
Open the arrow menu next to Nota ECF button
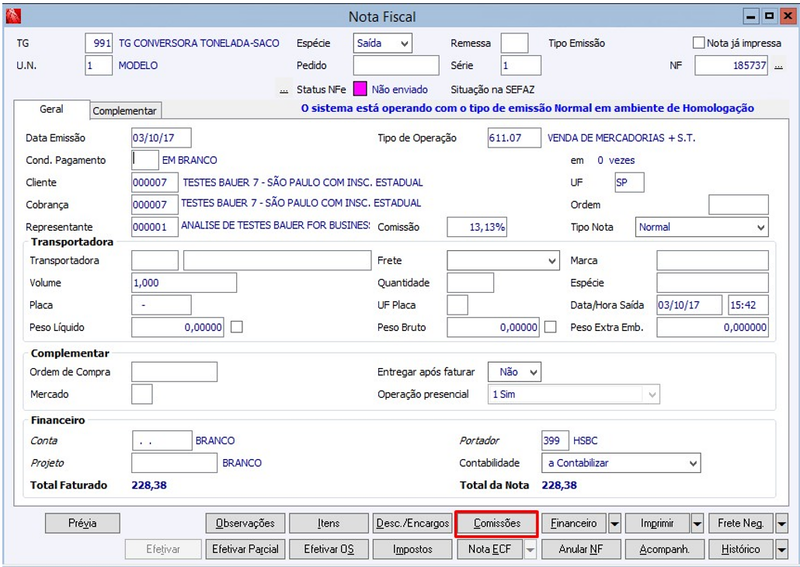coord(531,549)
